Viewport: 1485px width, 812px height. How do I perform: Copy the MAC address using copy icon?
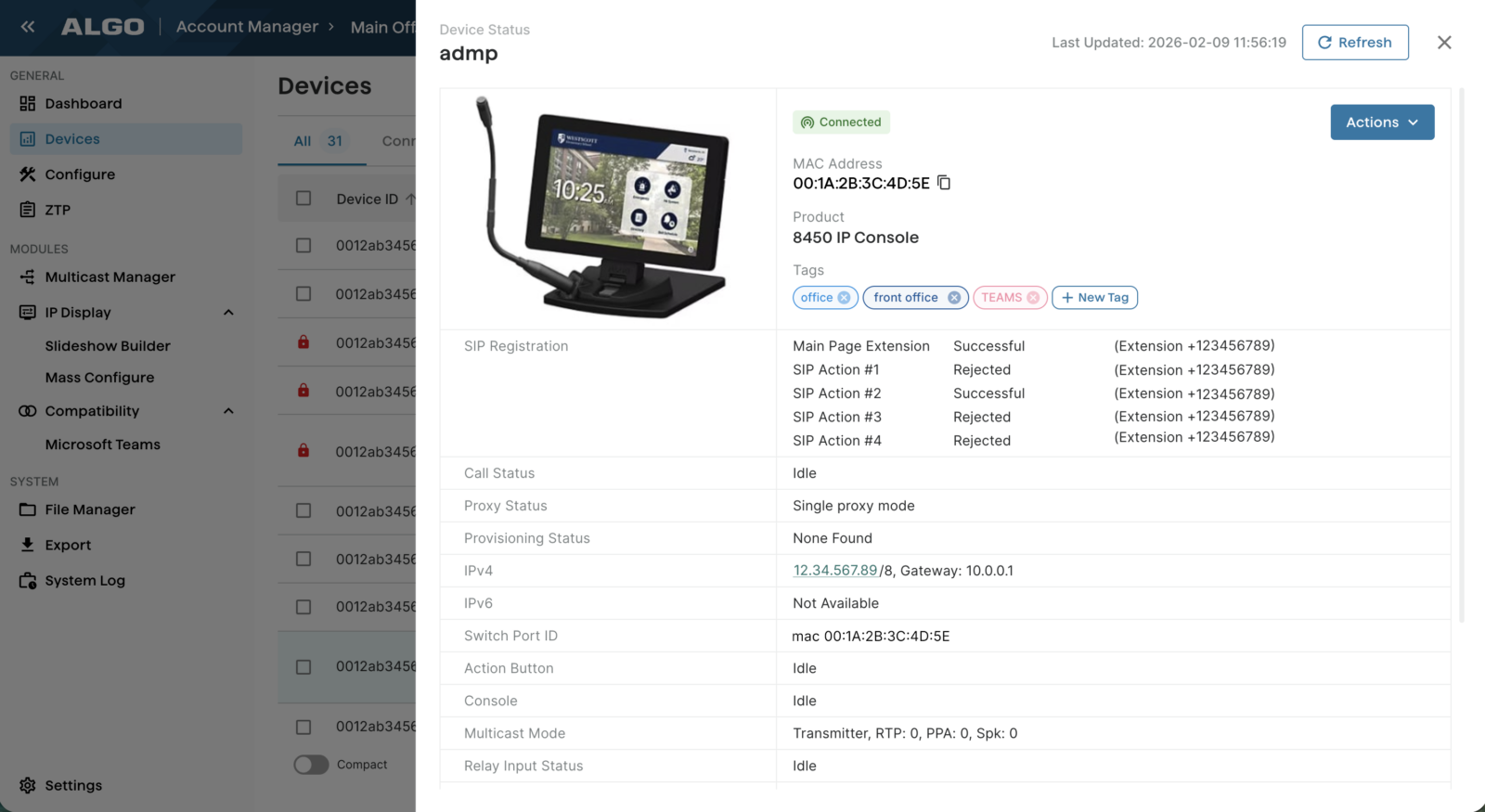coord(944,183)
